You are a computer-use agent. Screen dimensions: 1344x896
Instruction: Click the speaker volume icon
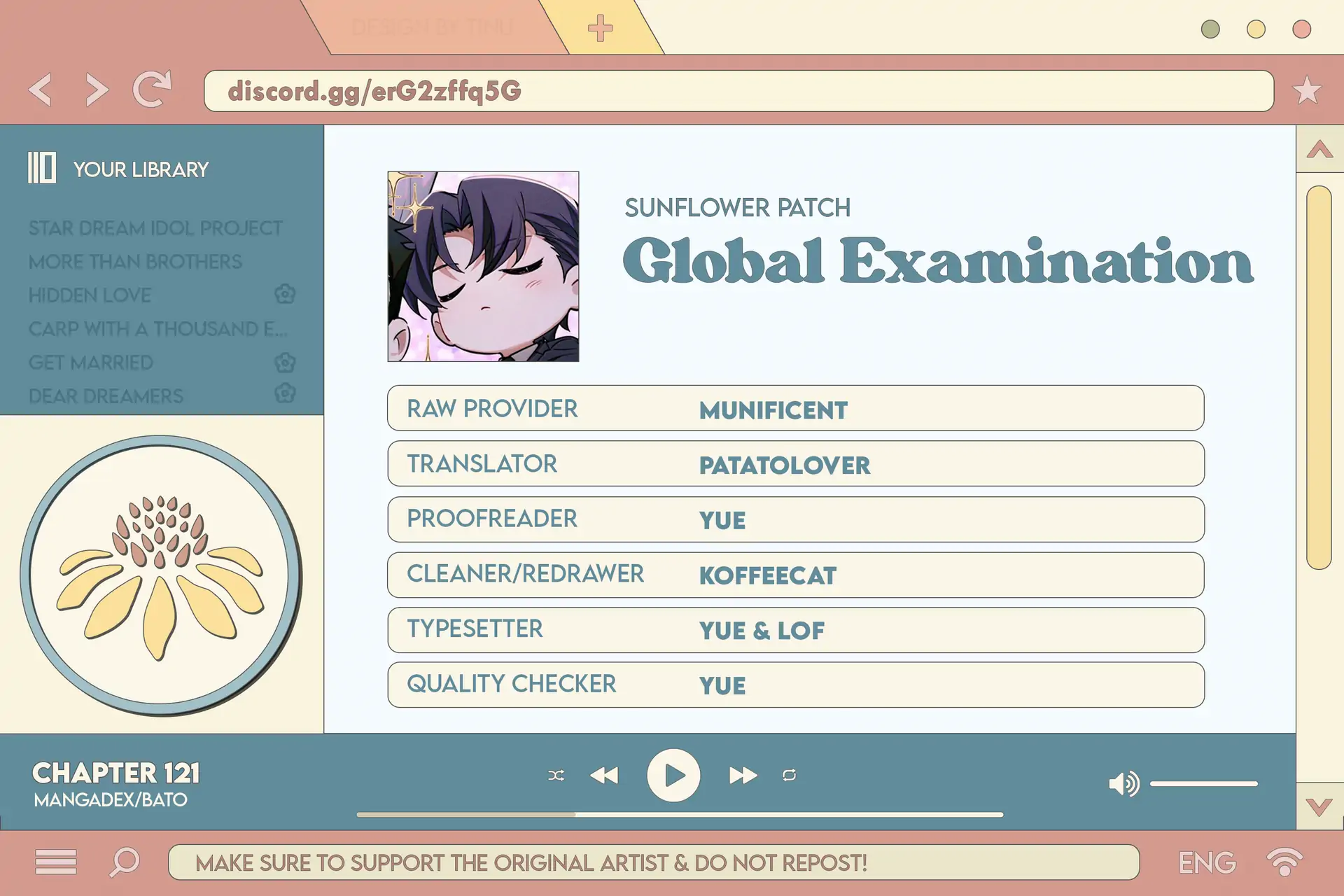pos(1123,783)
